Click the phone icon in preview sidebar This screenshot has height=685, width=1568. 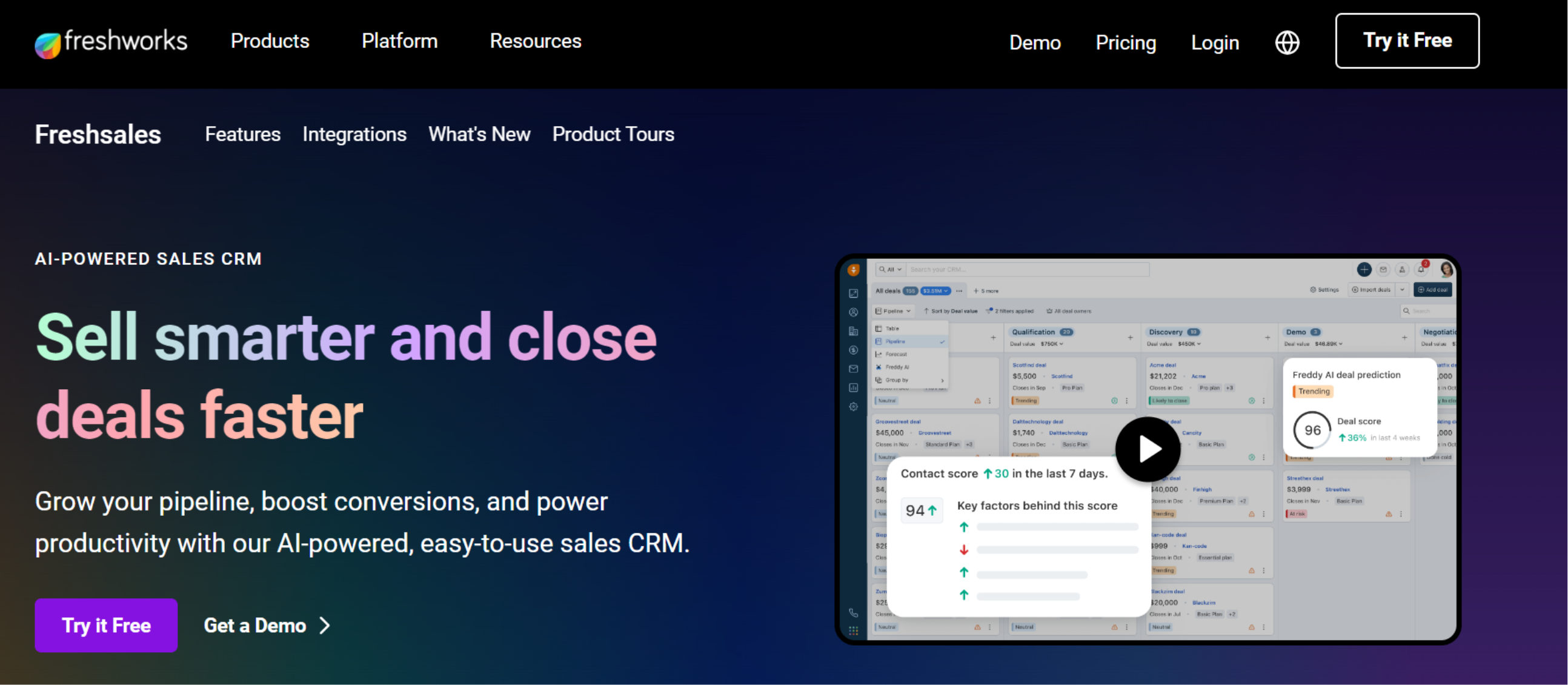pyautogui.click(x=854, y=612)
